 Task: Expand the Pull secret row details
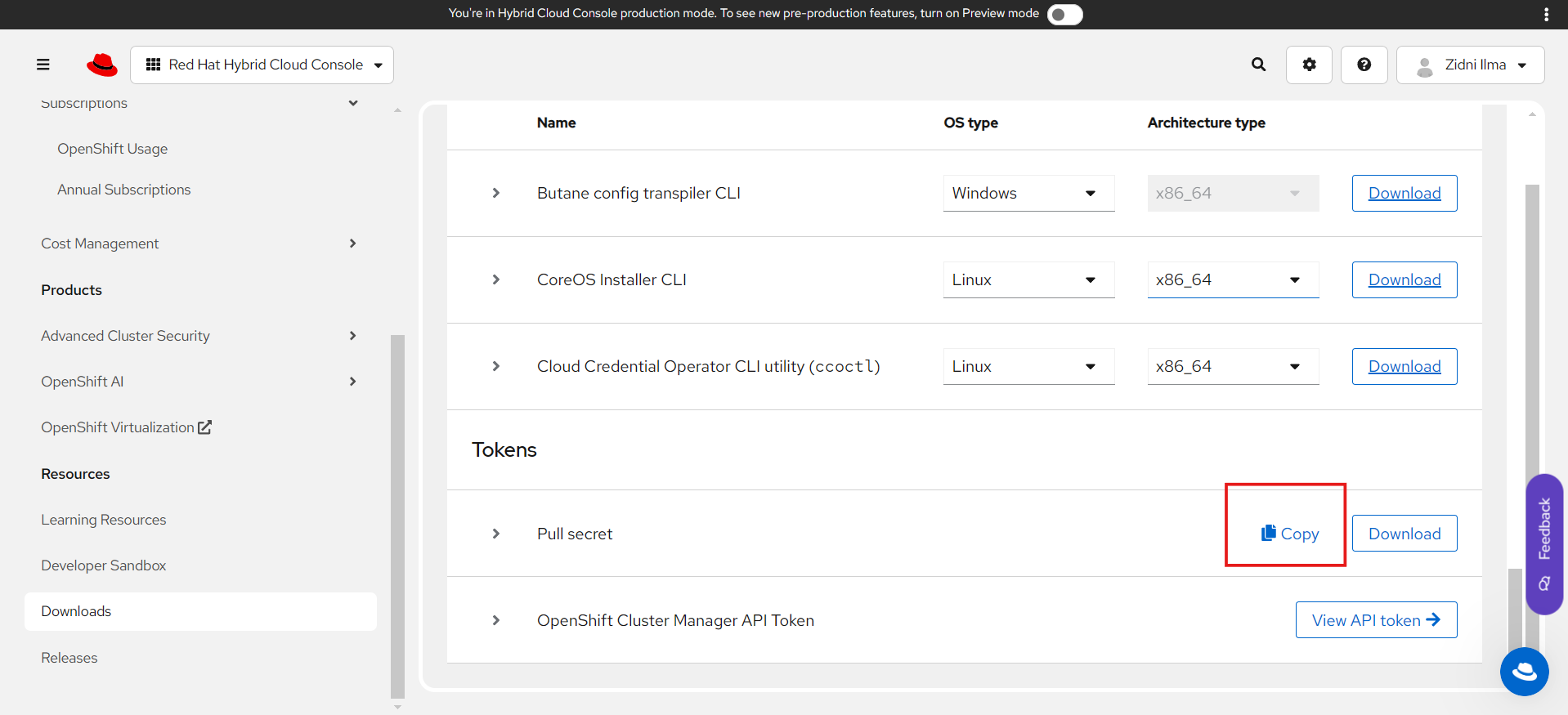tap(496, 534)
